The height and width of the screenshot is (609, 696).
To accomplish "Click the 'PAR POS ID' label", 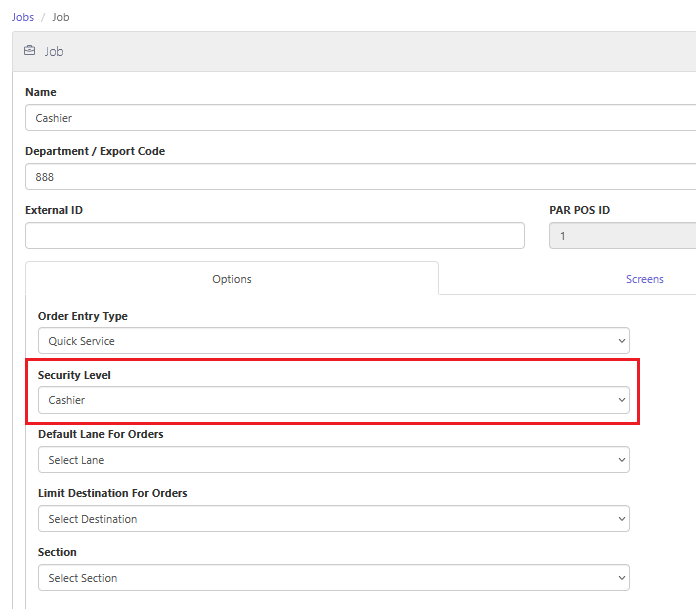I will click(x=579, y=210).
